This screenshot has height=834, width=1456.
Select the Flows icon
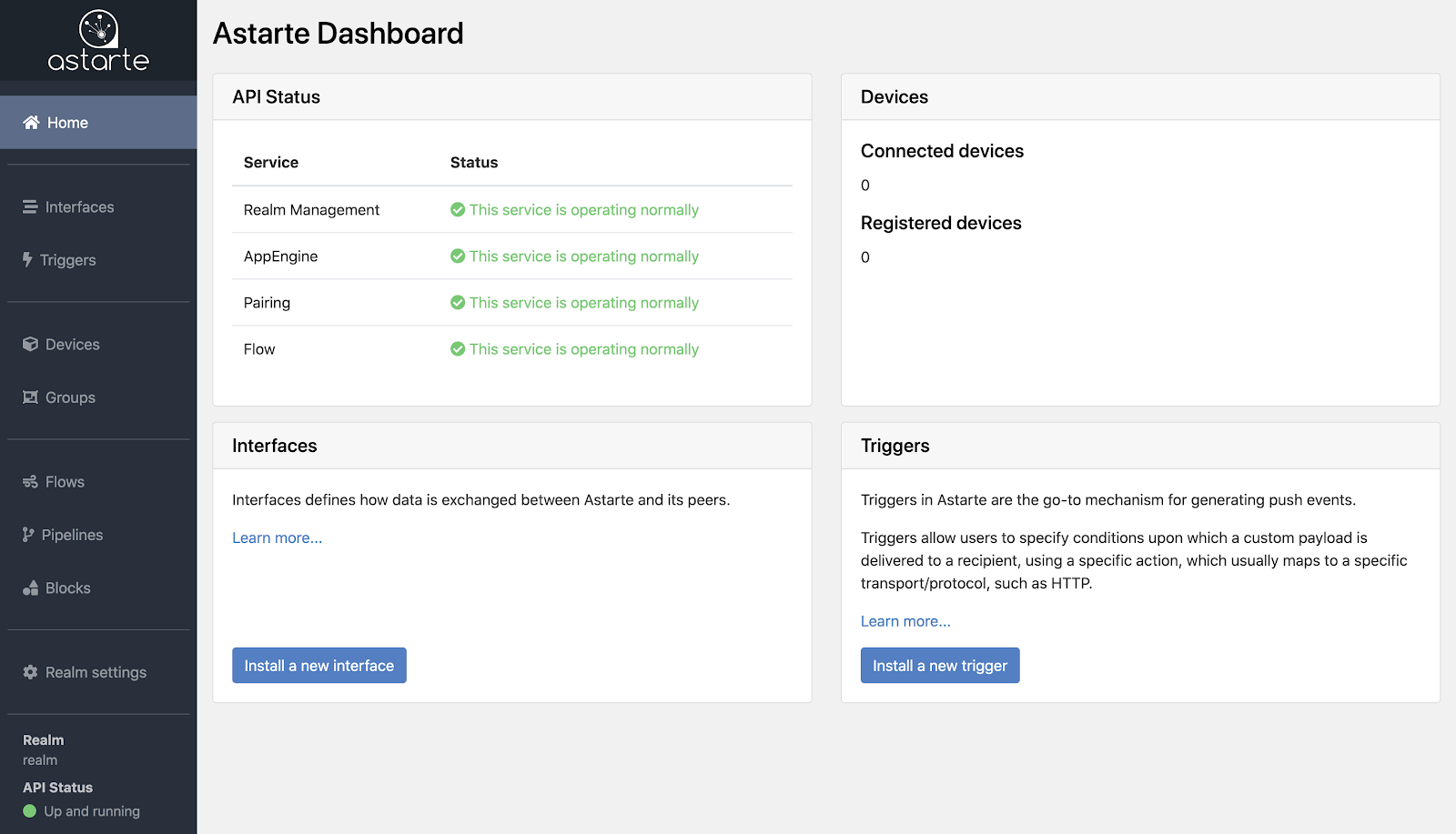(29, 481)
